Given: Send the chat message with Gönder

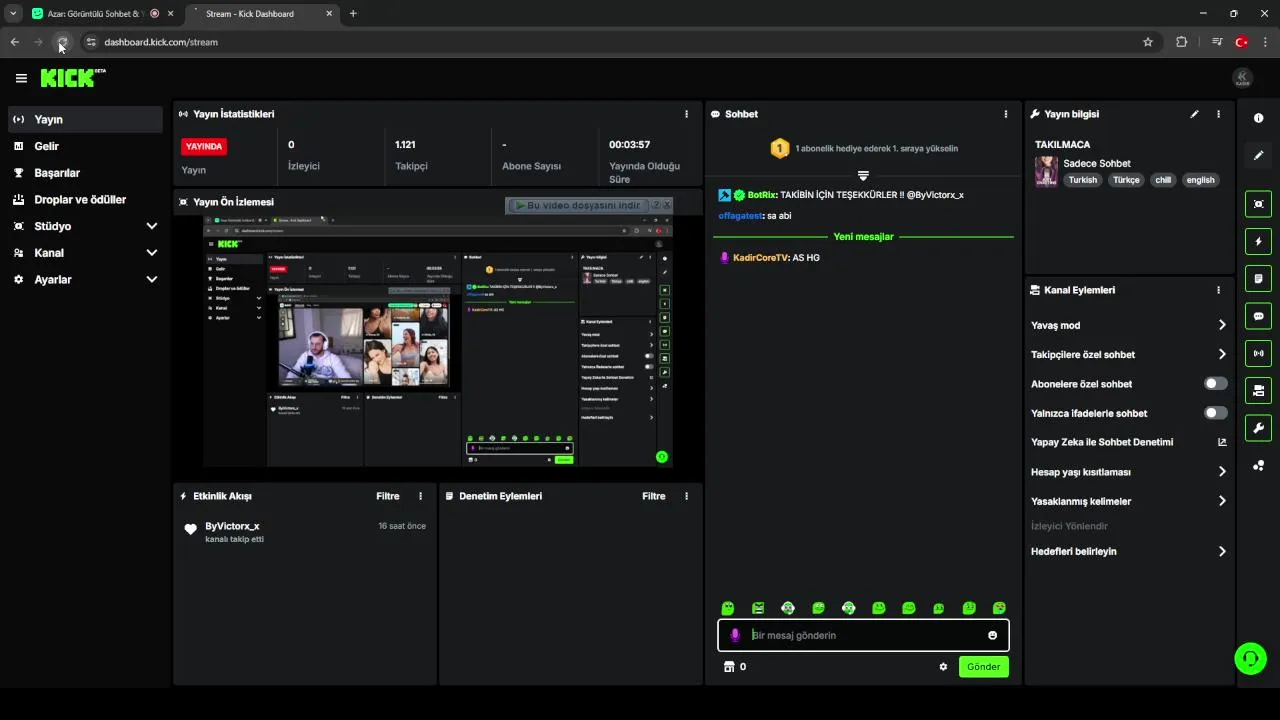Looking at the screenshot, I should point(983,667).
